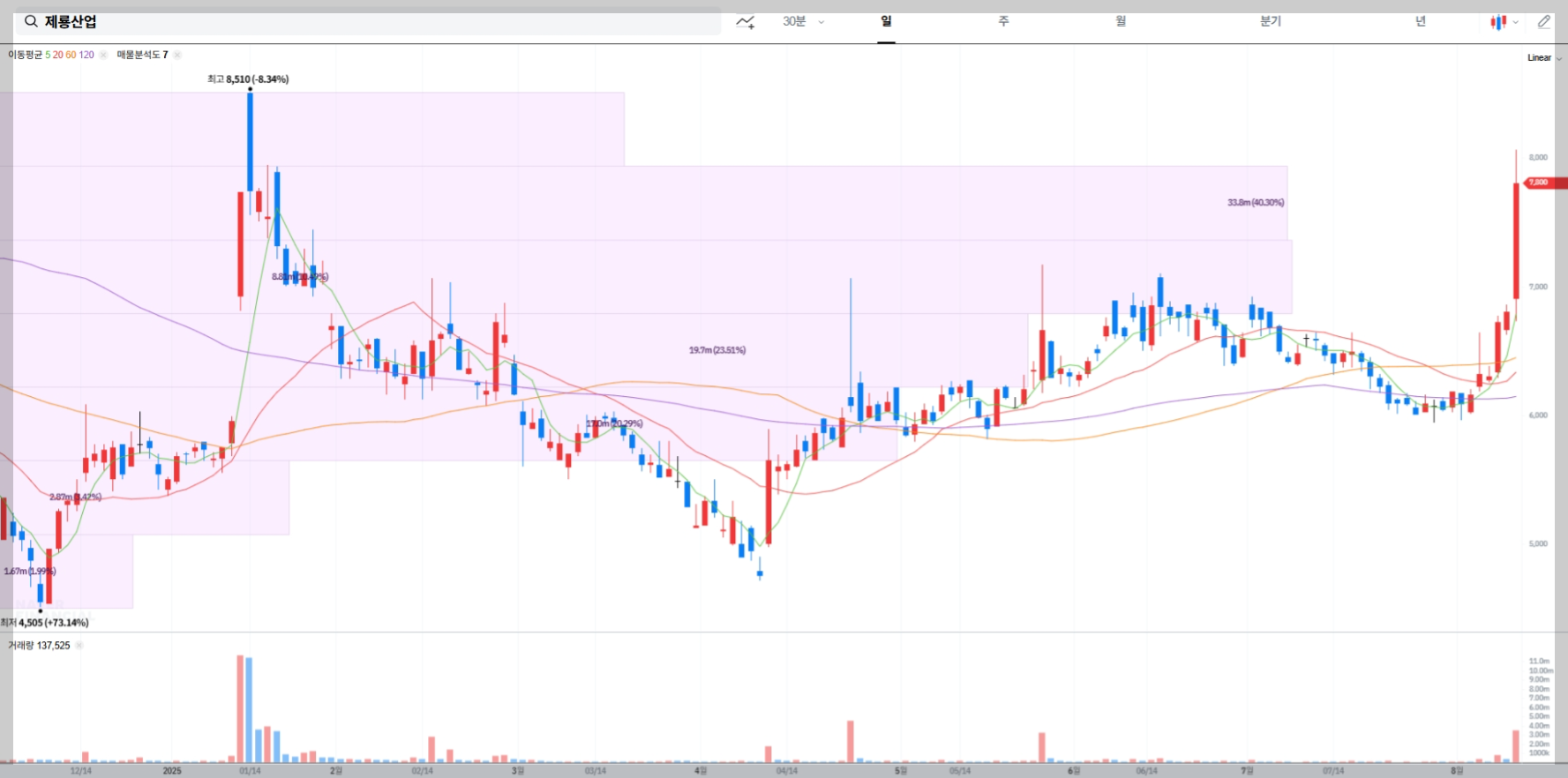
Task: Remove the 거래량 volume indicator
Action: 79,646
